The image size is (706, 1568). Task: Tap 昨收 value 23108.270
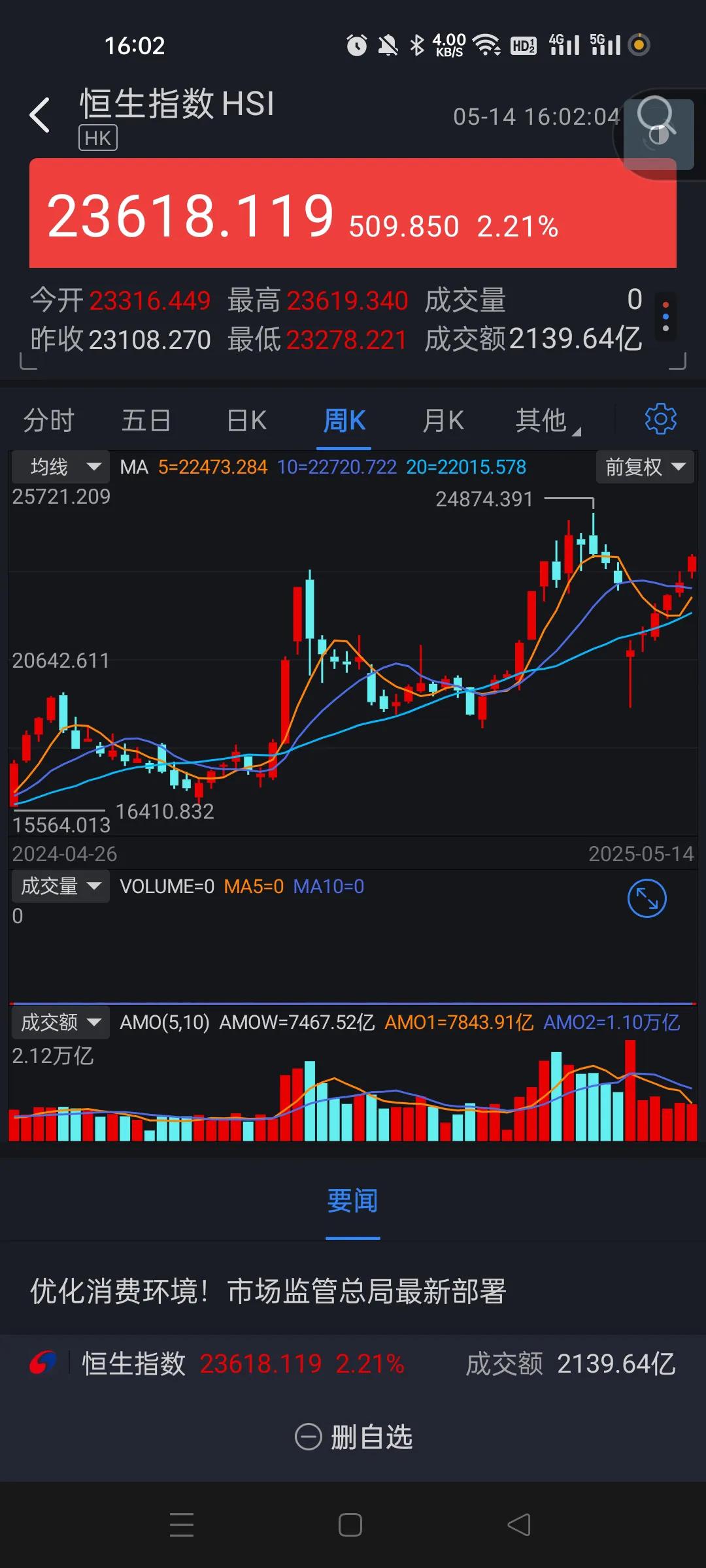[150, 339]
